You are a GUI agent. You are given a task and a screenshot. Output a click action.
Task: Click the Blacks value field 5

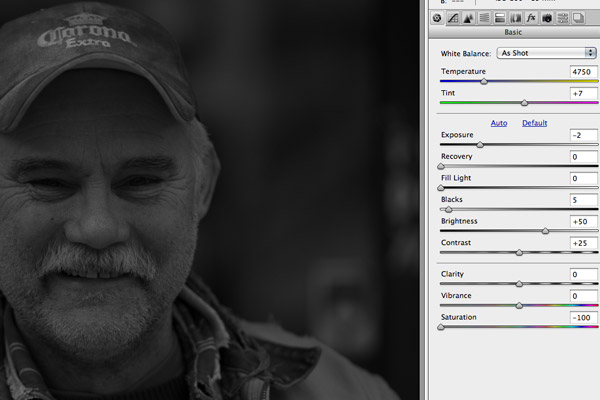[584, 200]
